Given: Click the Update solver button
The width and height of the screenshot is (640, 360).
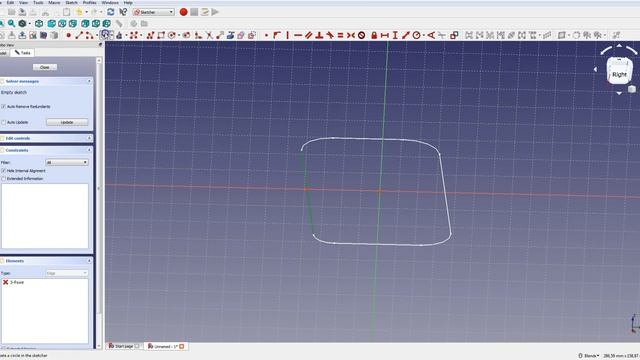Looking at the screenshot, I should click(x=67, y=122).
